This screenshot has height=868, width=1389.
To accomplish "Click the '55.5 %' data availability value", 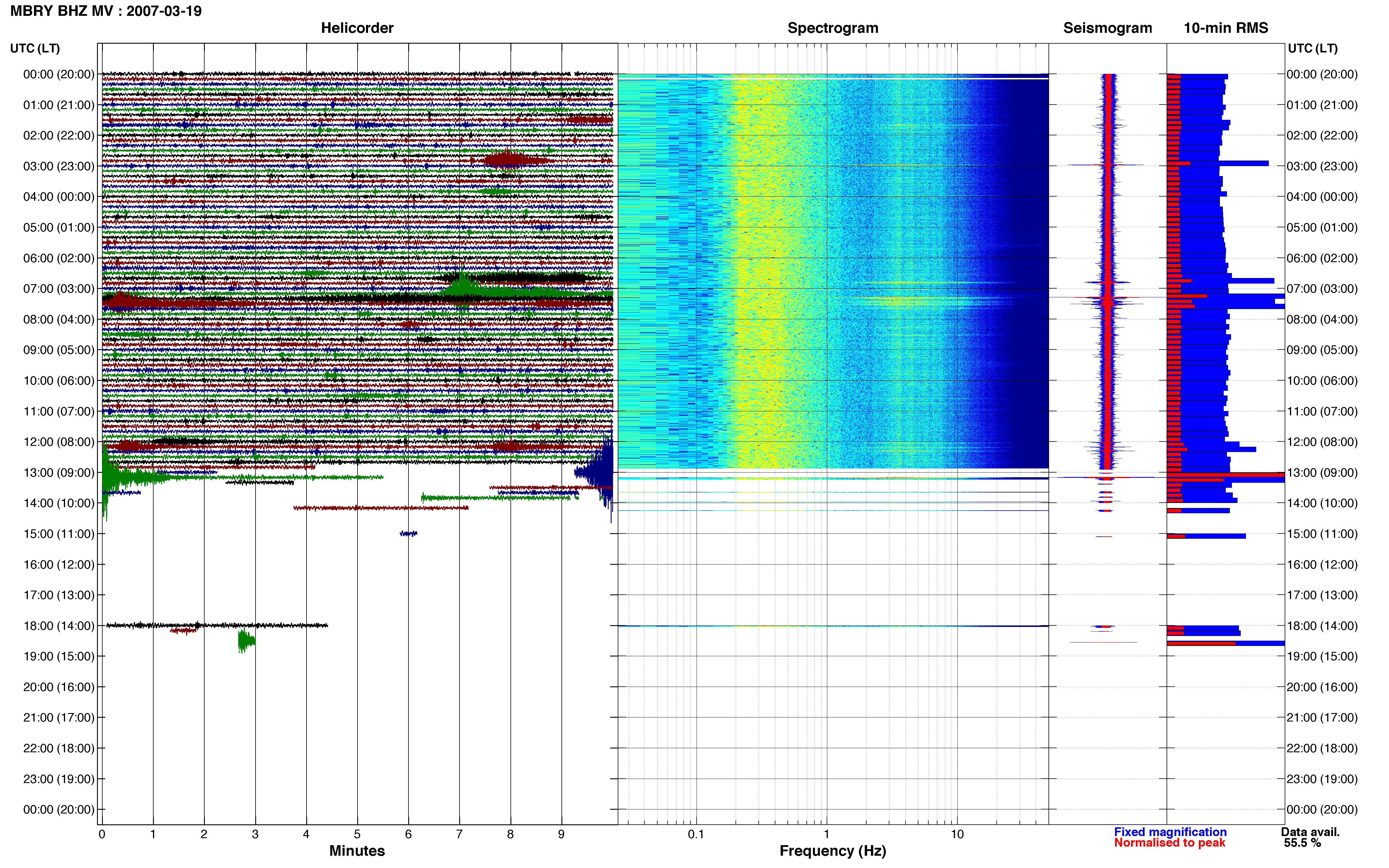I will pyautogui.click(x=1303, y=843).
